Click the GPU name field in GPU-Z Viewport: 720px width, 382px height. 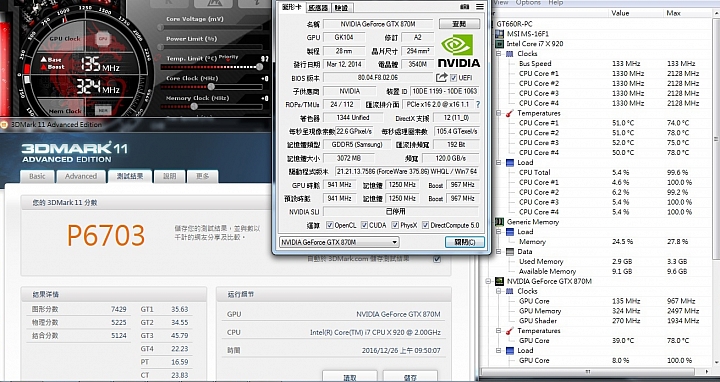coord(378,24)
